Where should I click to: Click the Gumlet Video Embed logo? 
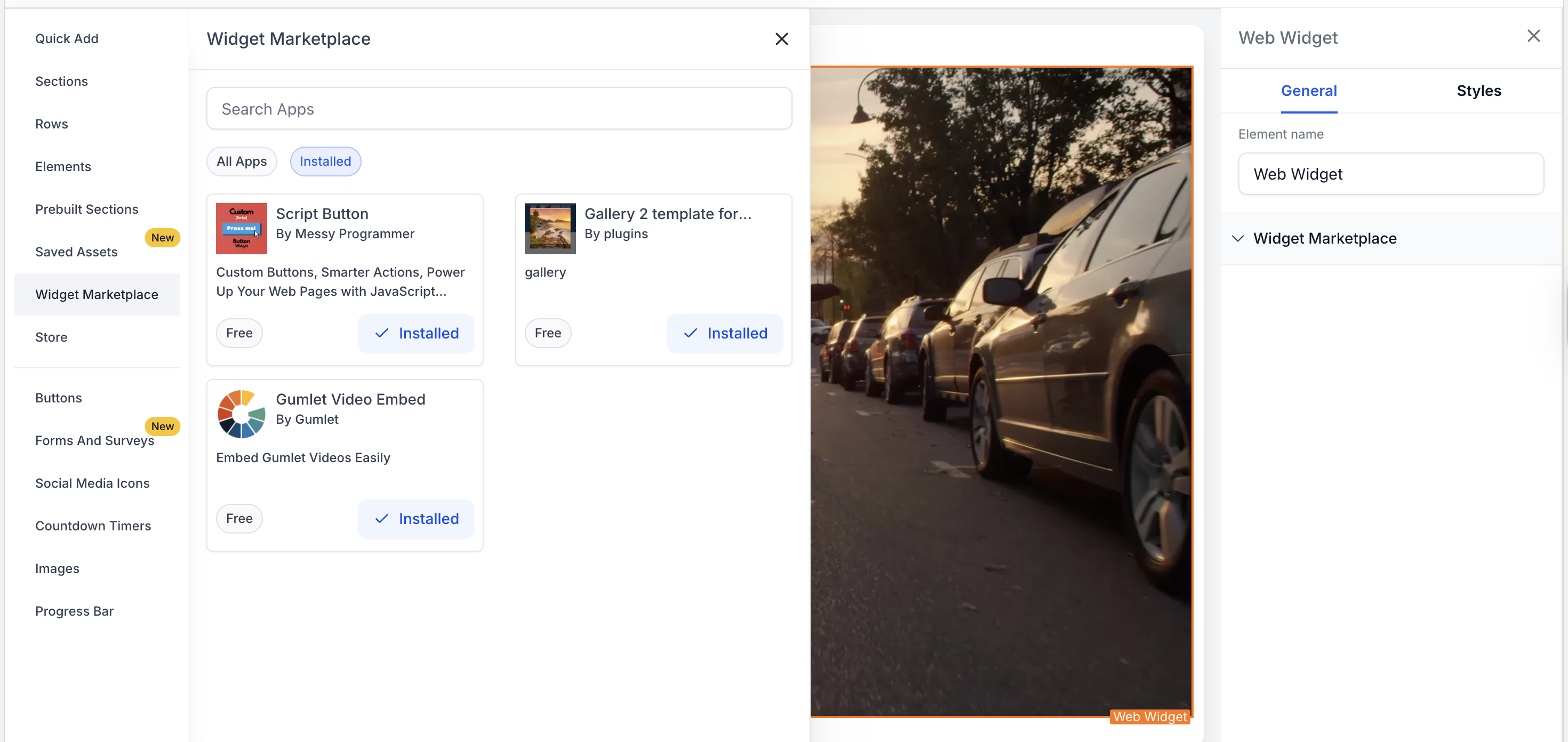click(x=241, y=414)
